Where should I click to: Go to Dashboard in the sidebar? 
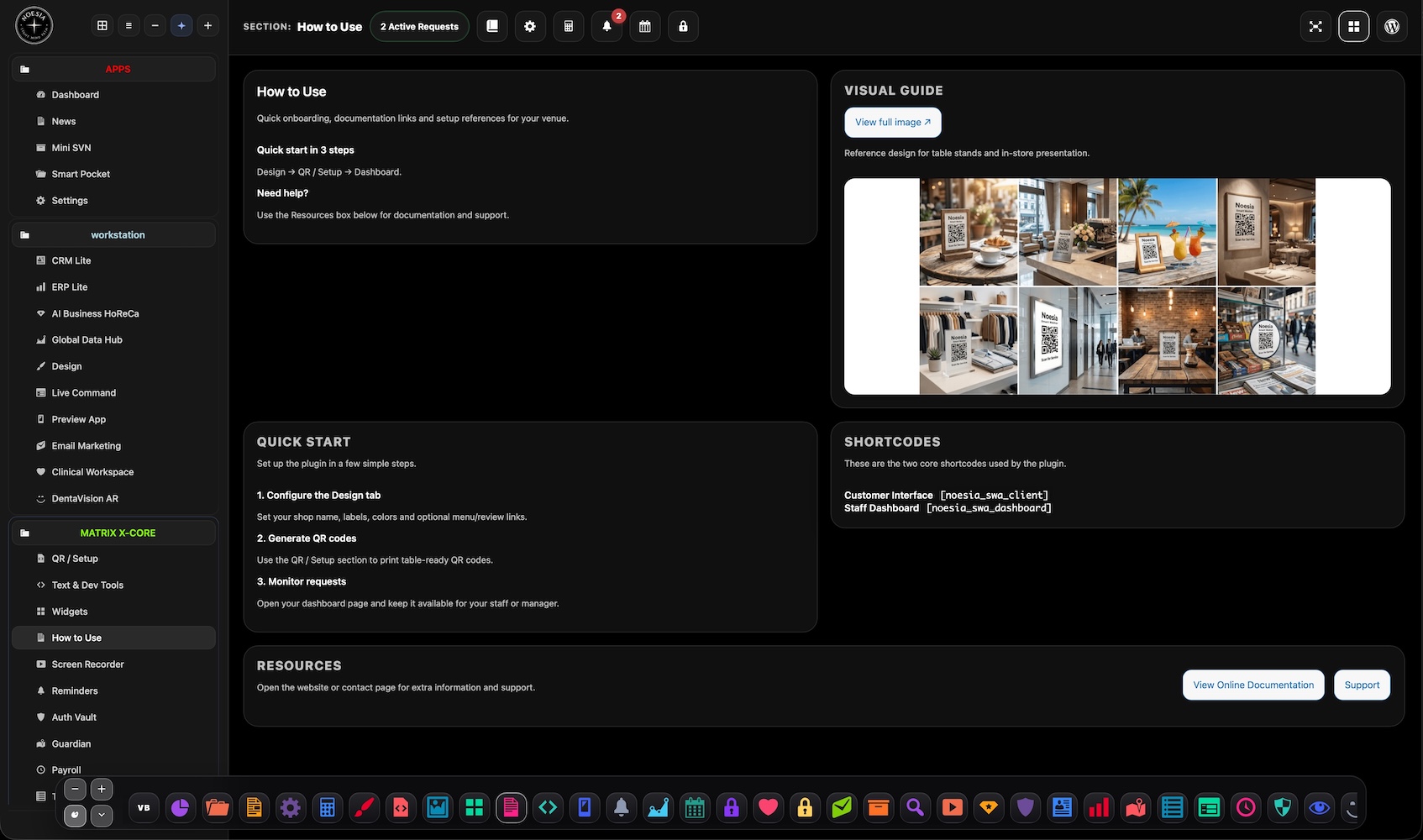[113, 95]
